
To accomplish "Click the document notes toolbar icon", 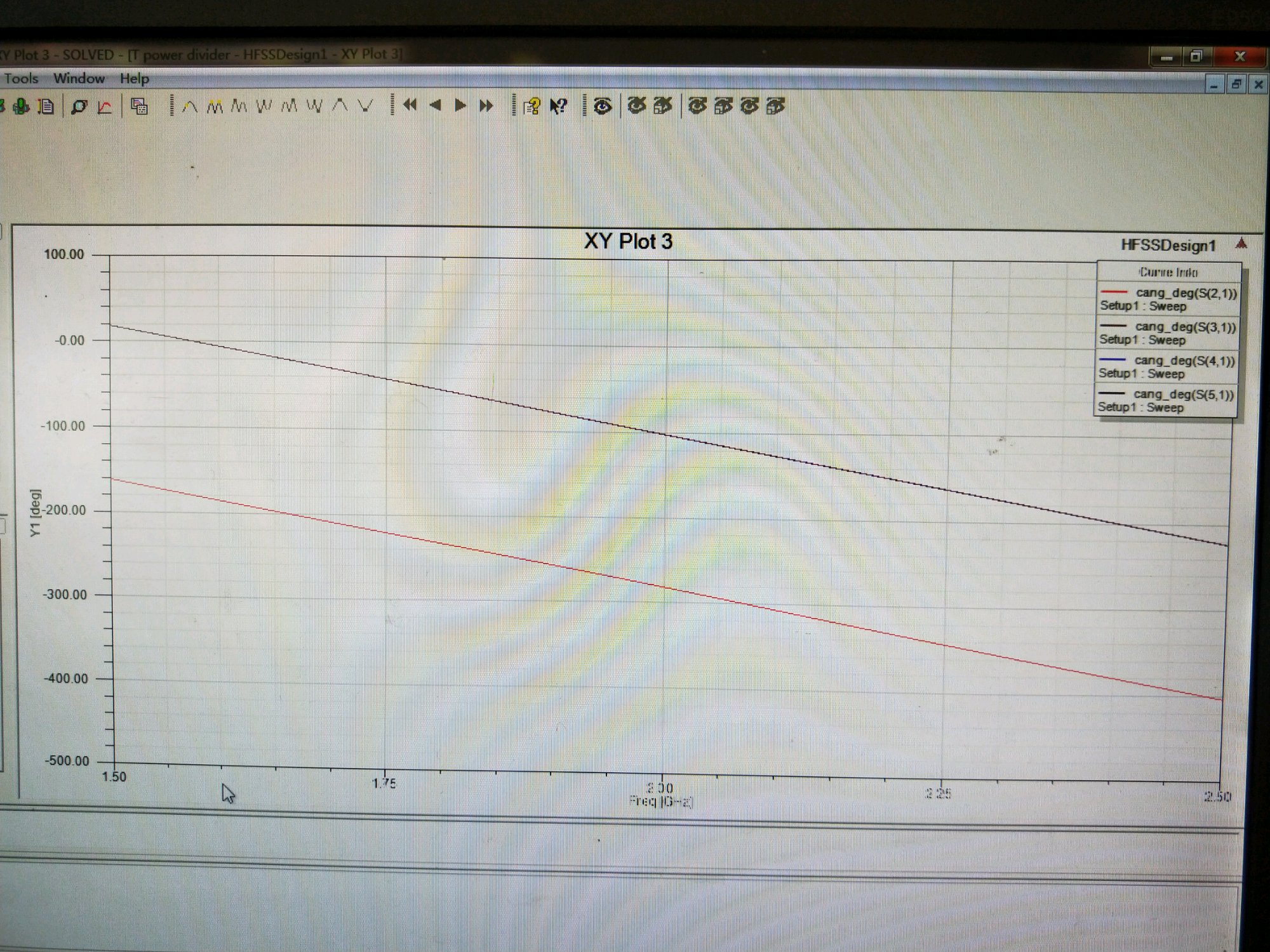I will pos(46,107).
